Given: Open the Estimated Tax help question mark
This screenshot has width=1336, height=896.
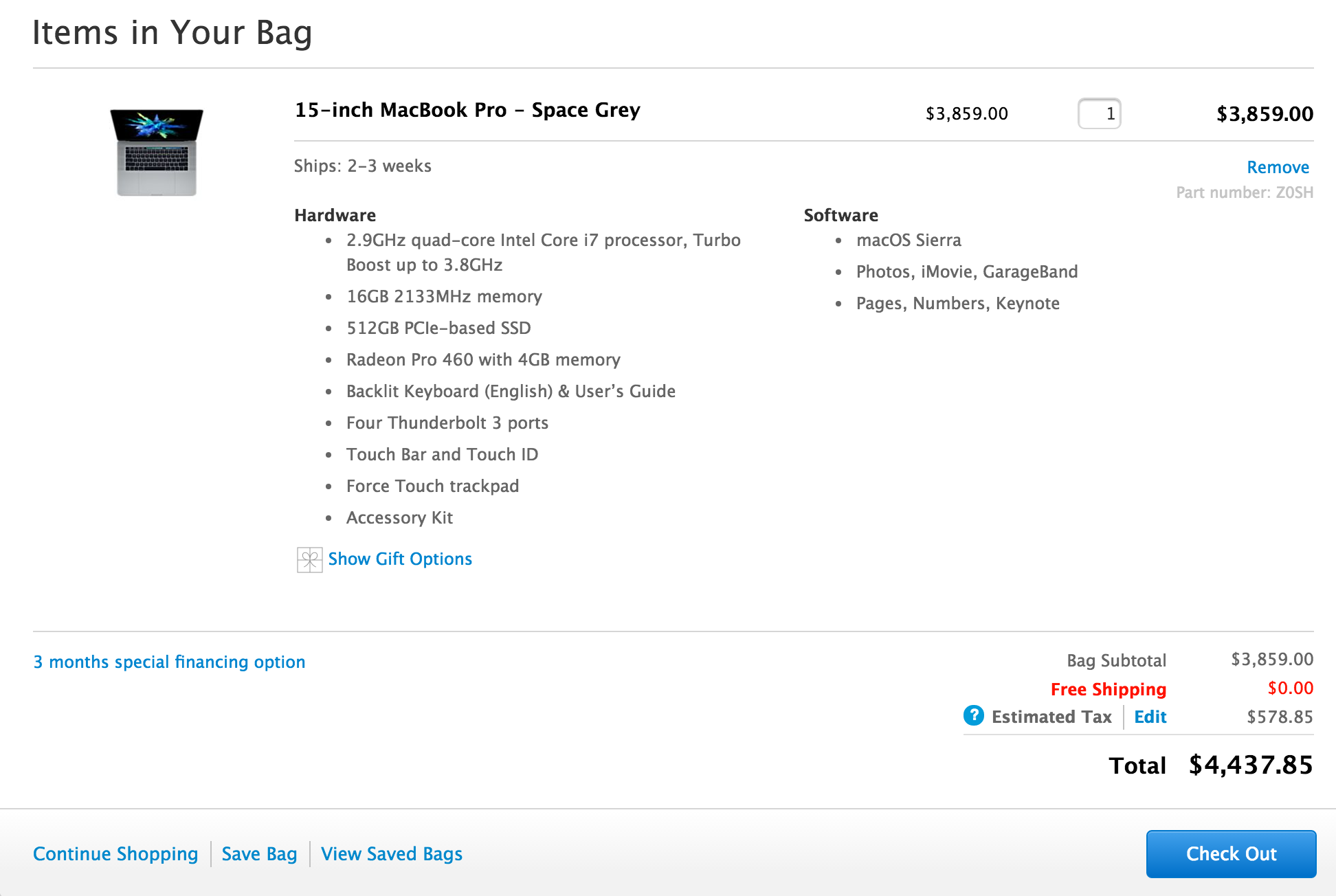Looking at the screenshot, I should 973,716.
